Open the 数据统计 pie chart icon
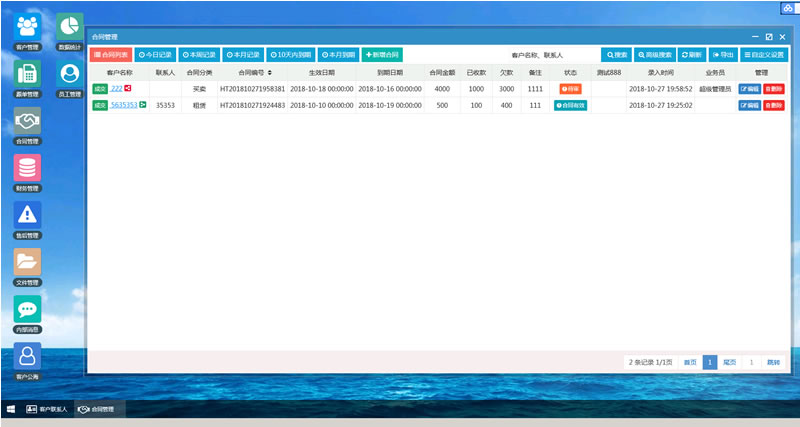Viewport: 800px width, 427px height. 69,28
